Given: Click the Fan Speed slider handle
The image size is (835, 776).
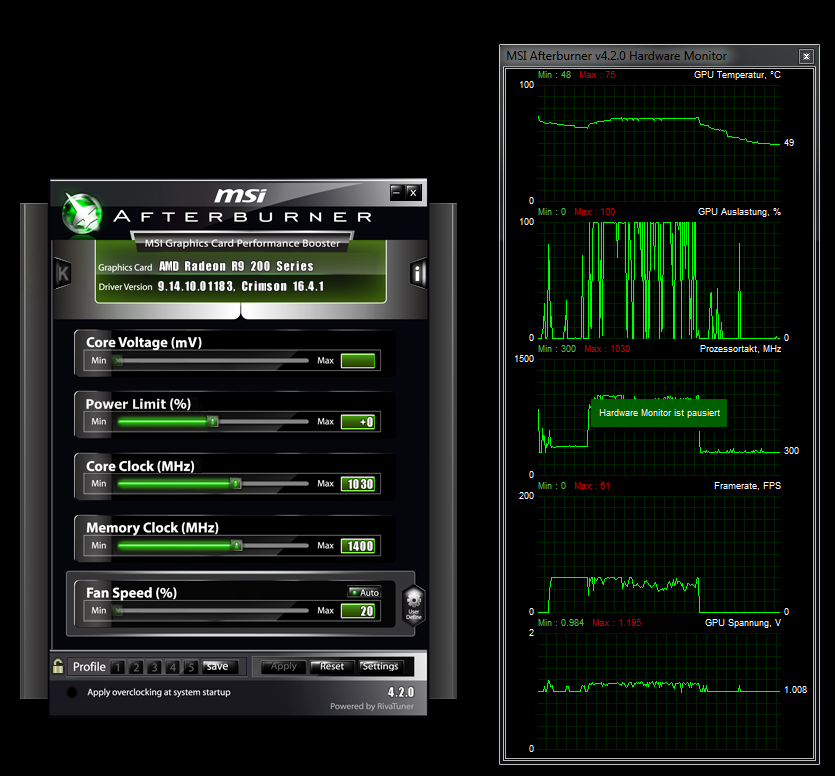Looking at the screenshot, I should 119,611.
